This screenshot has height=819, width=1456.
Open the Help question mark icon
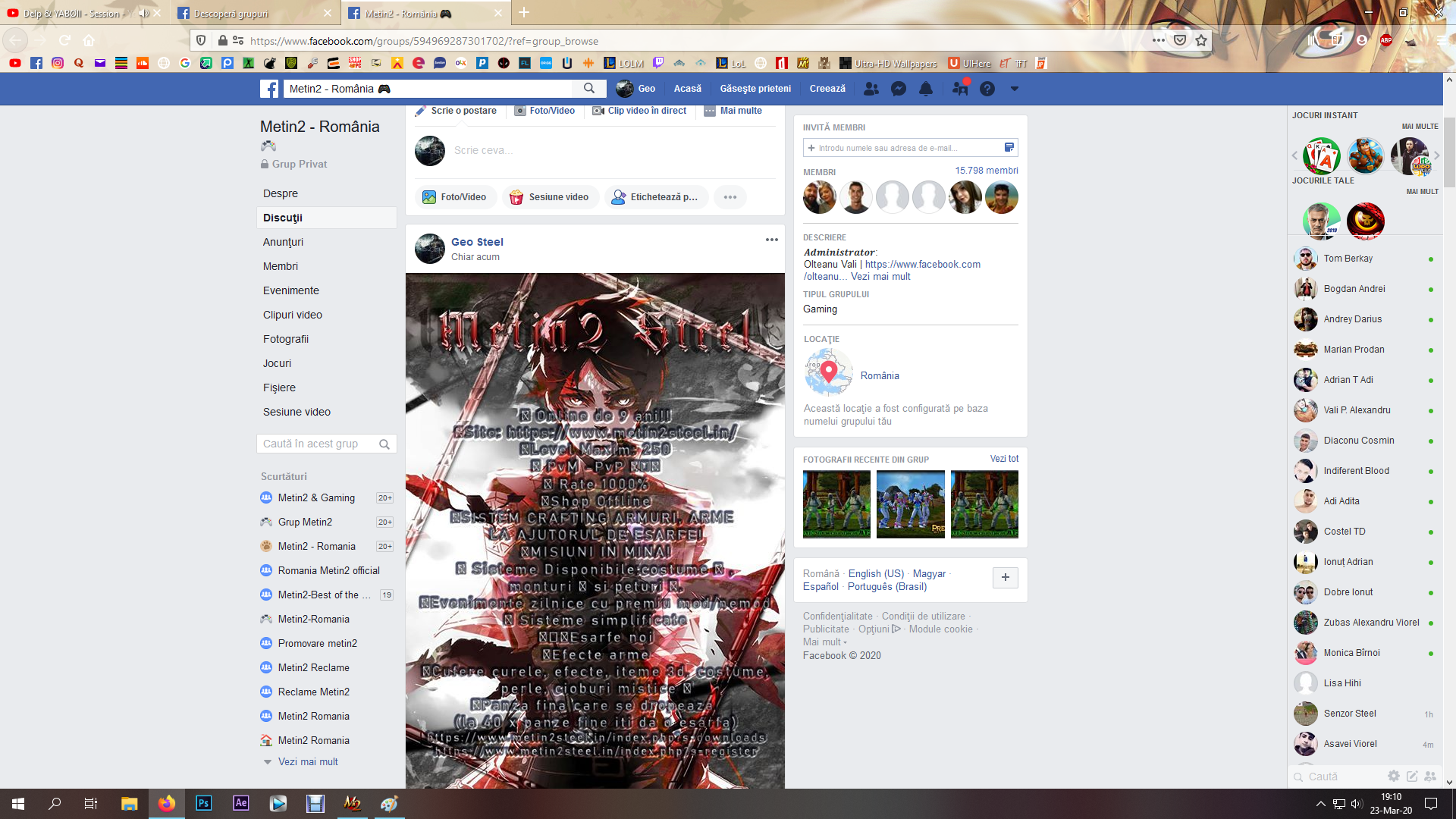pos(987,89)
